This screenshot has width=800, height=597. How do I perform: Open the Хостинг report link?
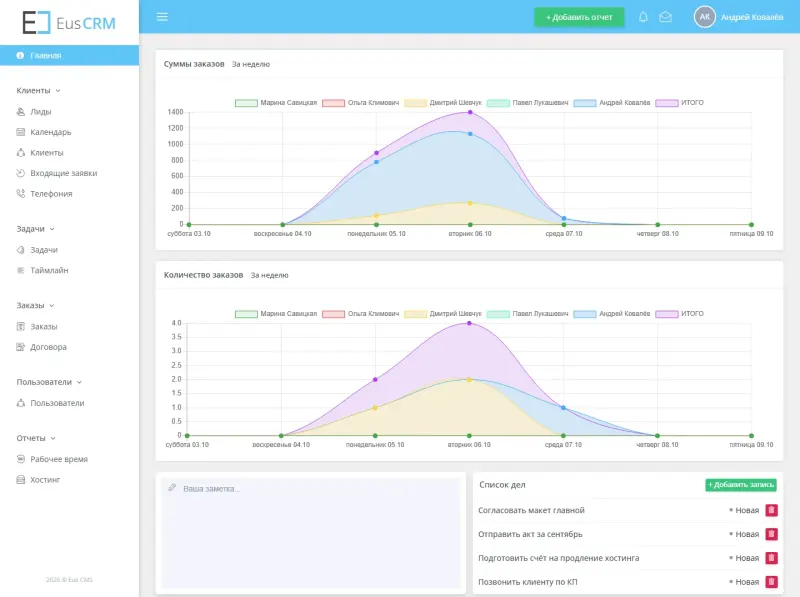click(45, 480)
